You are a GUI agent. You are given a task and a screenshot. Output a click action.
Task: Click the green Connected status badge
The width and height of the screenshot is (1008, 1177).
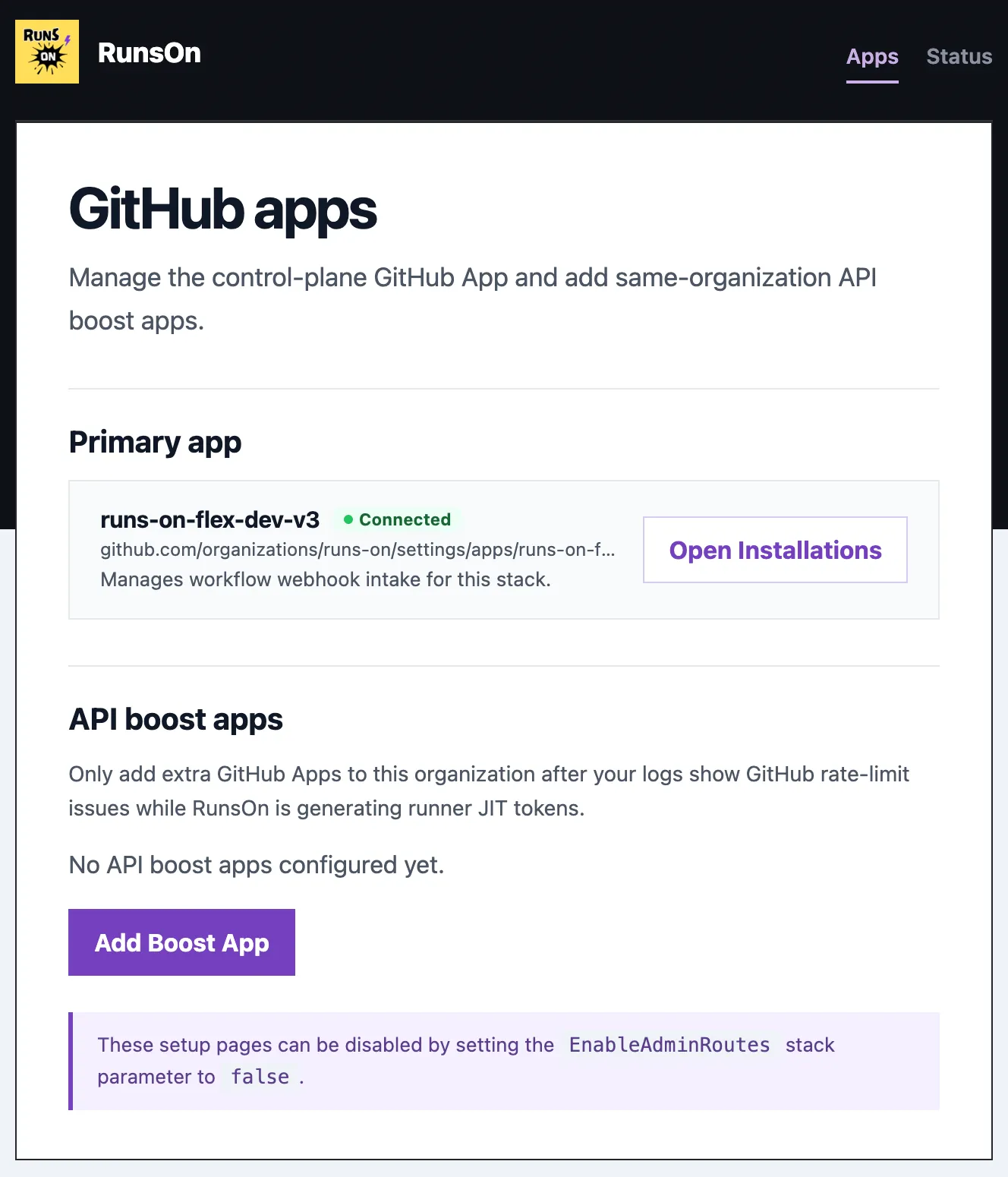[x=397, y=520]
